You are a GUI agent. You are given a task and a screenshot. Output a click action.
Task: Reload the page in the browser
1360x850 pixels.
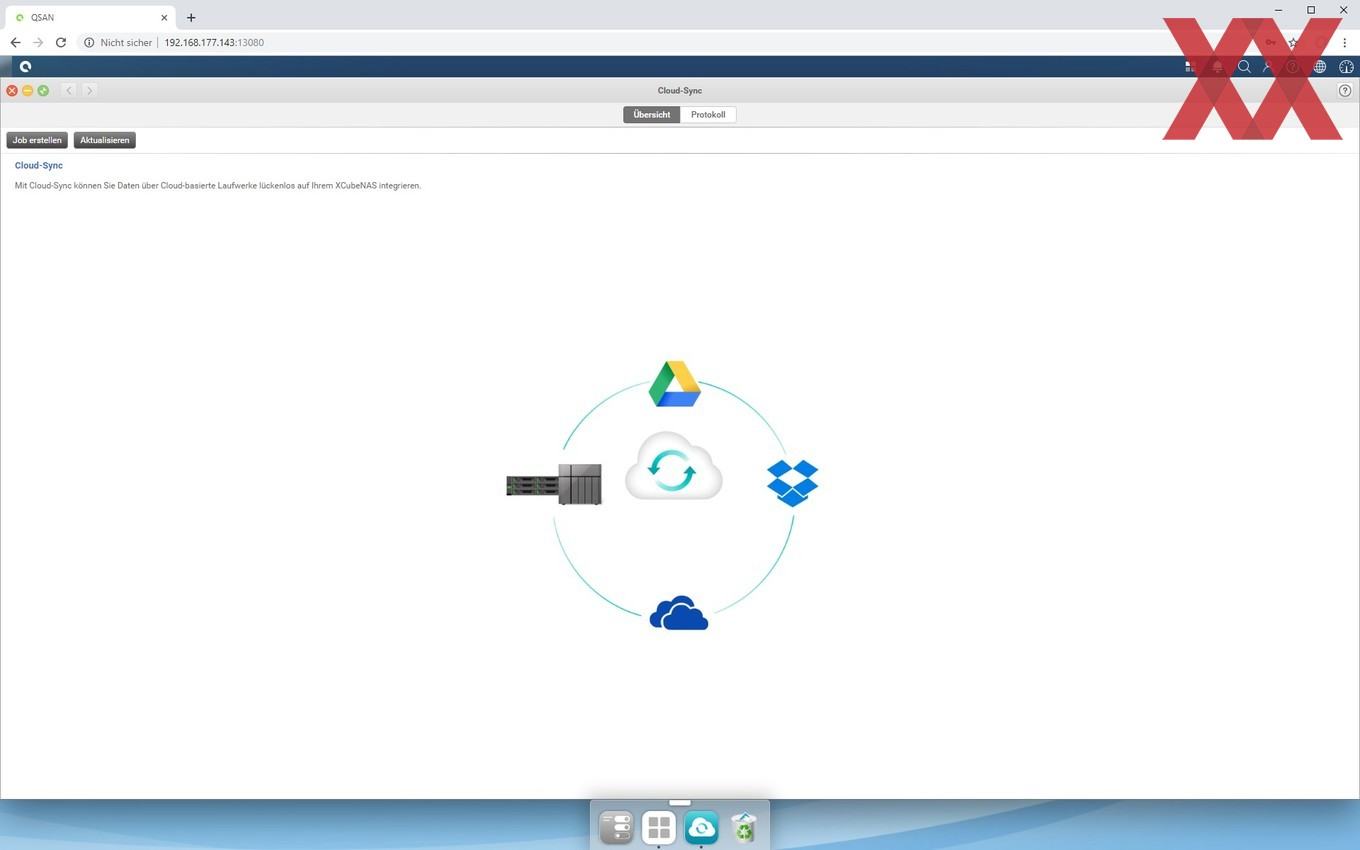click(61, 43)
